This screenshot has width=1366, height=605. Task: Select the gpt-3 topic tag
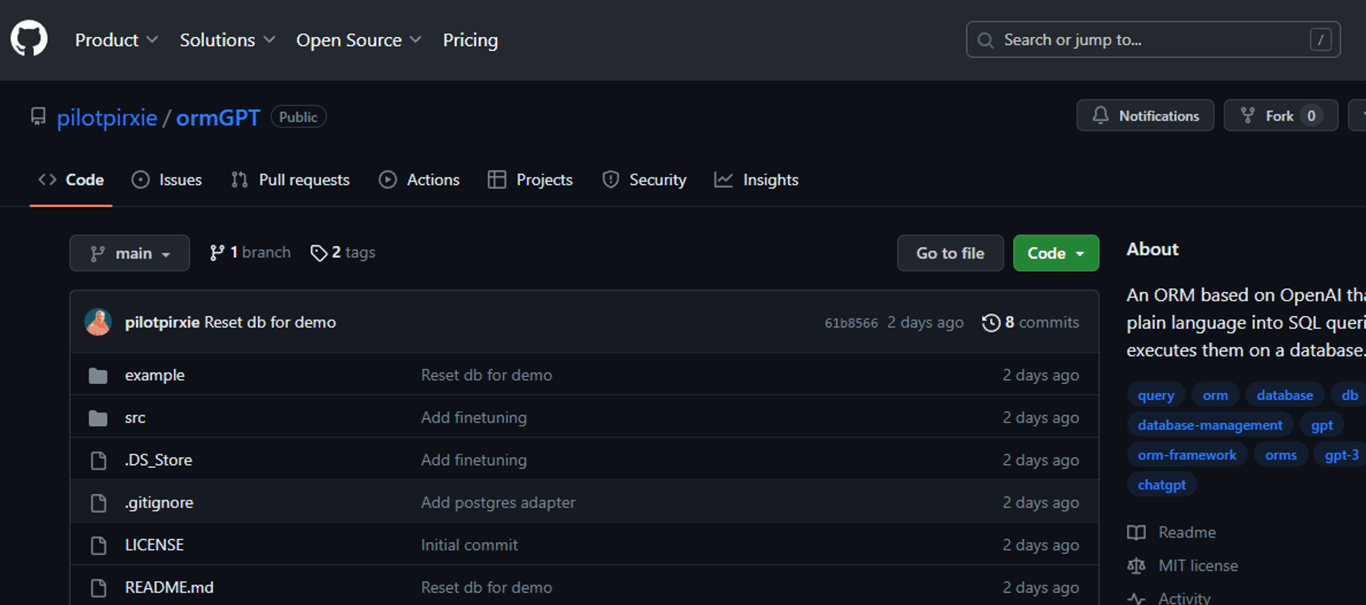point(1341,455)
